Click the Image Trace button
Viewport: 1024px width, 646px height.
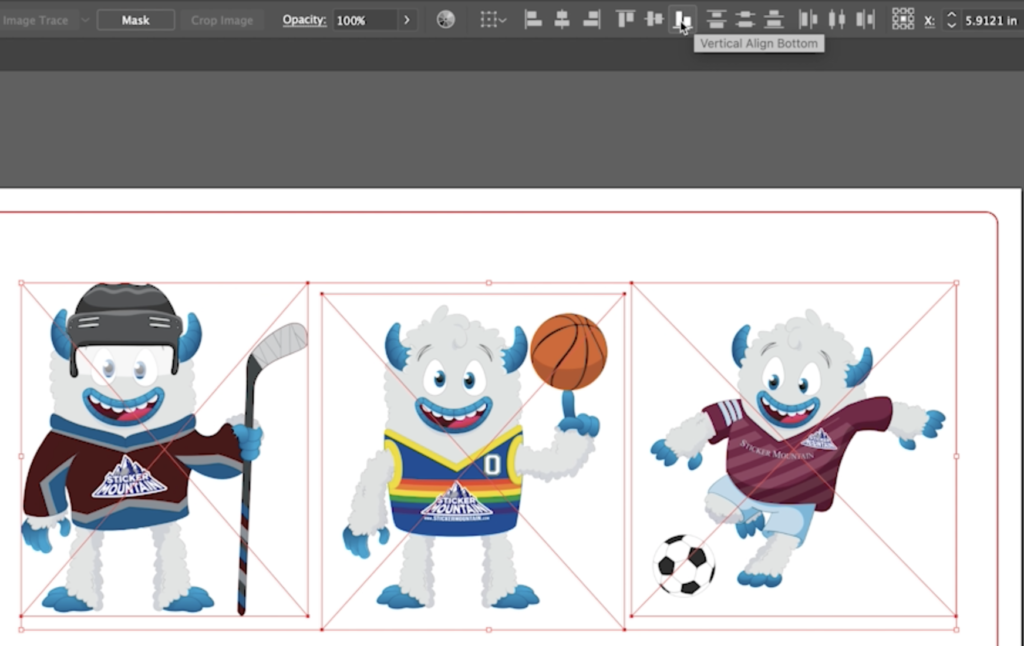35,20
